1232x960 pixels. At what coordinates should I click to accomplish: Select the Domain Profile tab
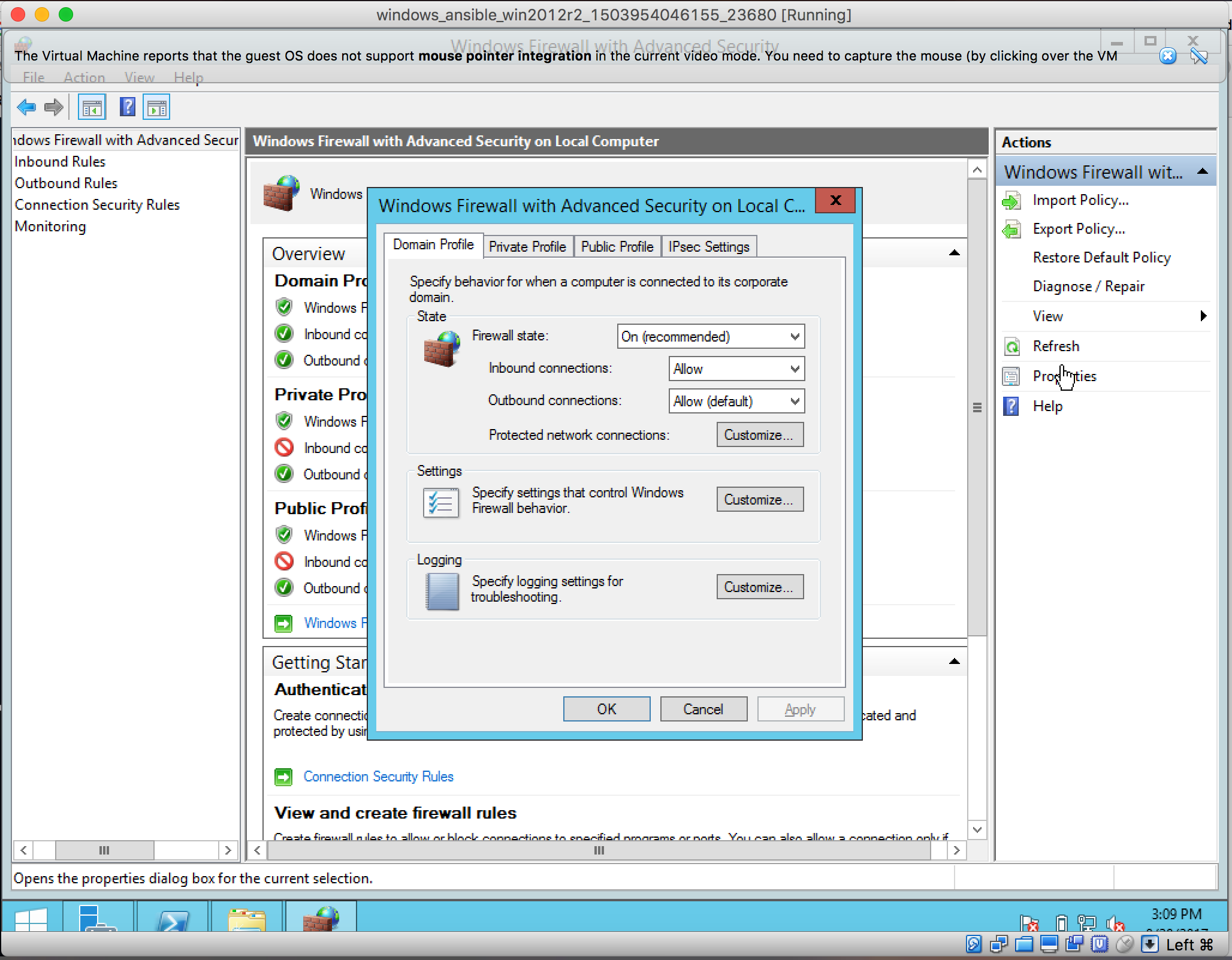point(433,245)
